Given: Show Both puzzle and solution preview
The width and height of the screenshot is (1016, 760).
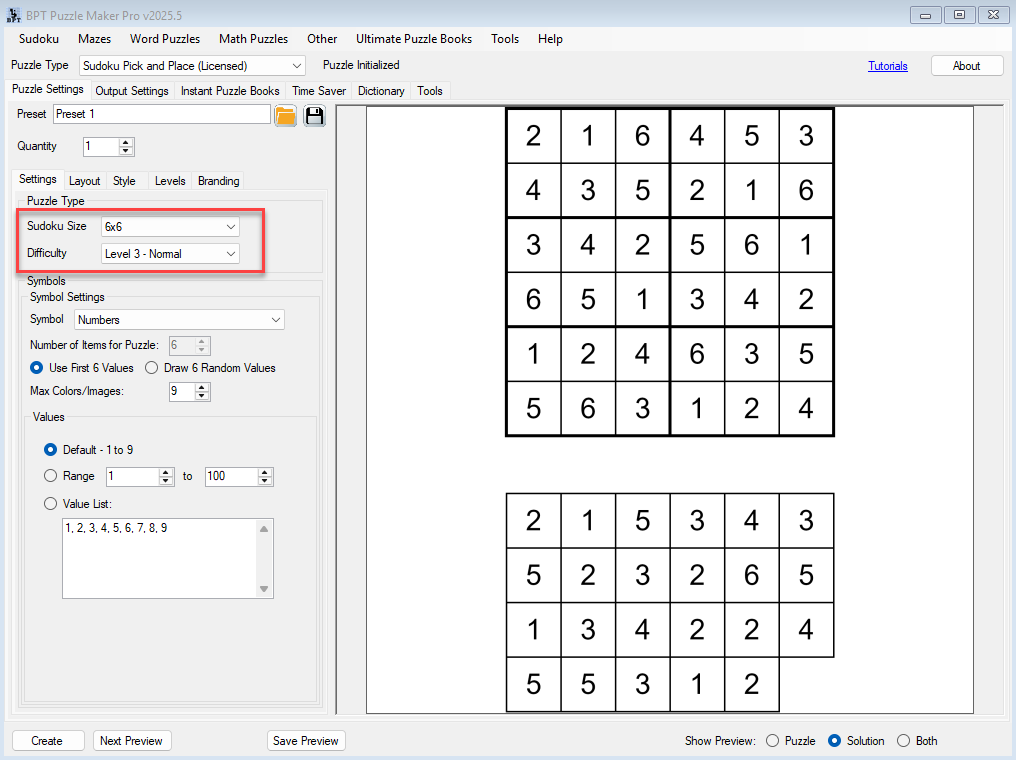Looking at the screenshot, I should click(904, 741).
